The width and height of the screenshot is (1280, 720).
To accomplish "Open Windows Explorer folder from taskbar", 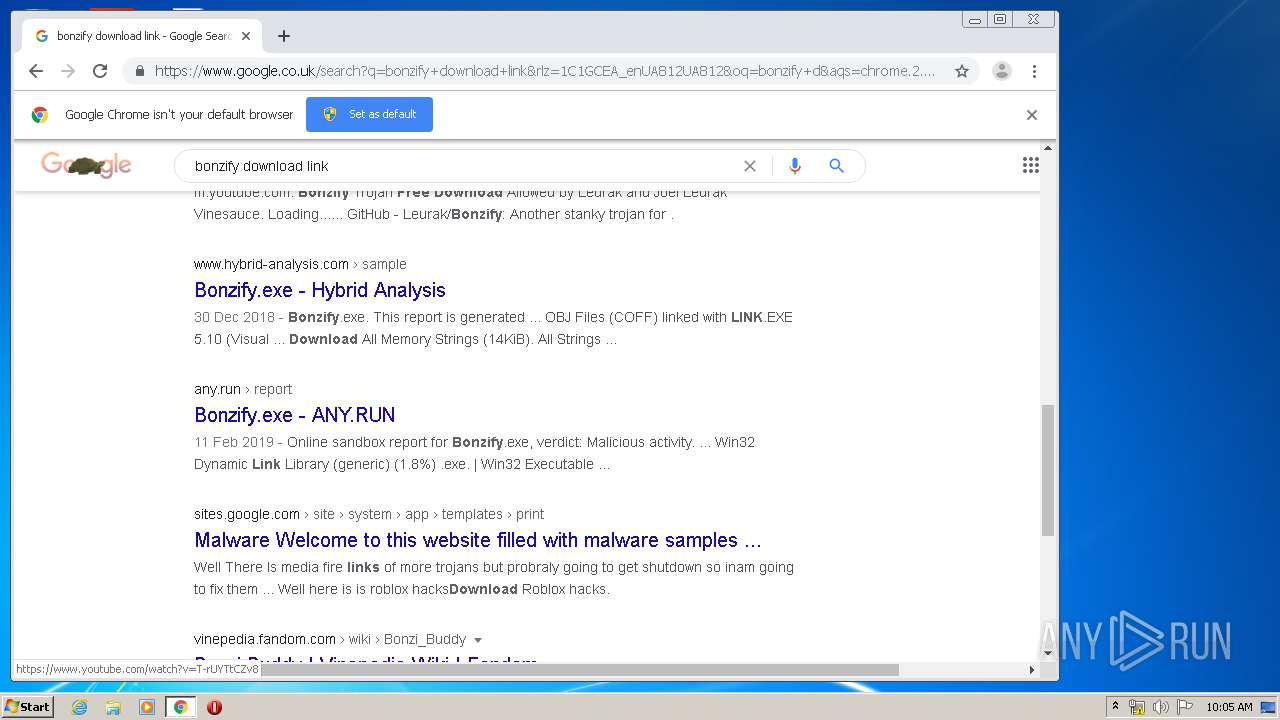I will (x=113, y=707).
